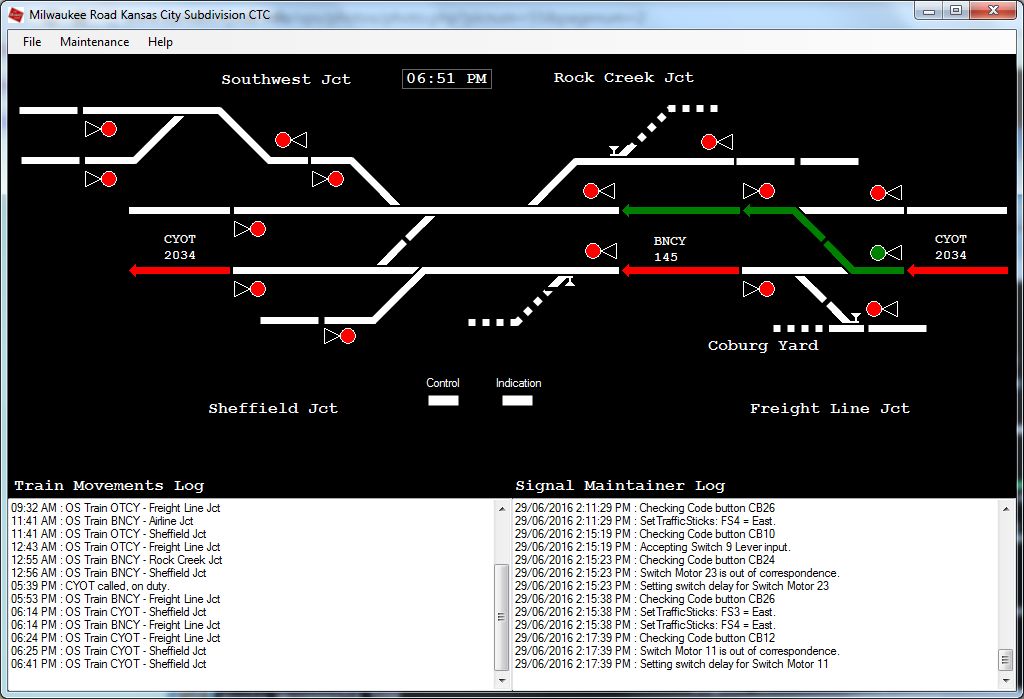This screenshot has width=1024, height=699.
Task: Select the 09:32 AM OS Train OTCY entry
Action: tap(116, 508)
